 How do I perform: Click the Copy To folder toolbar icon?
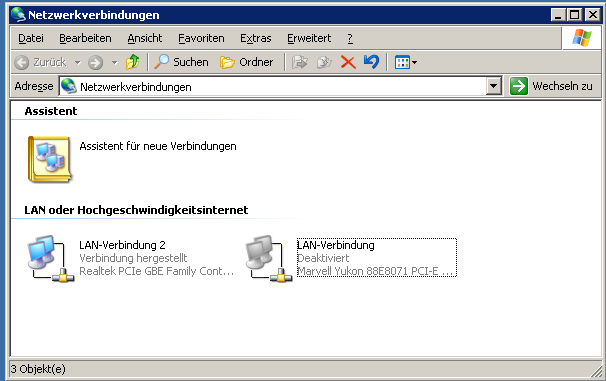[x=324, y=62]
